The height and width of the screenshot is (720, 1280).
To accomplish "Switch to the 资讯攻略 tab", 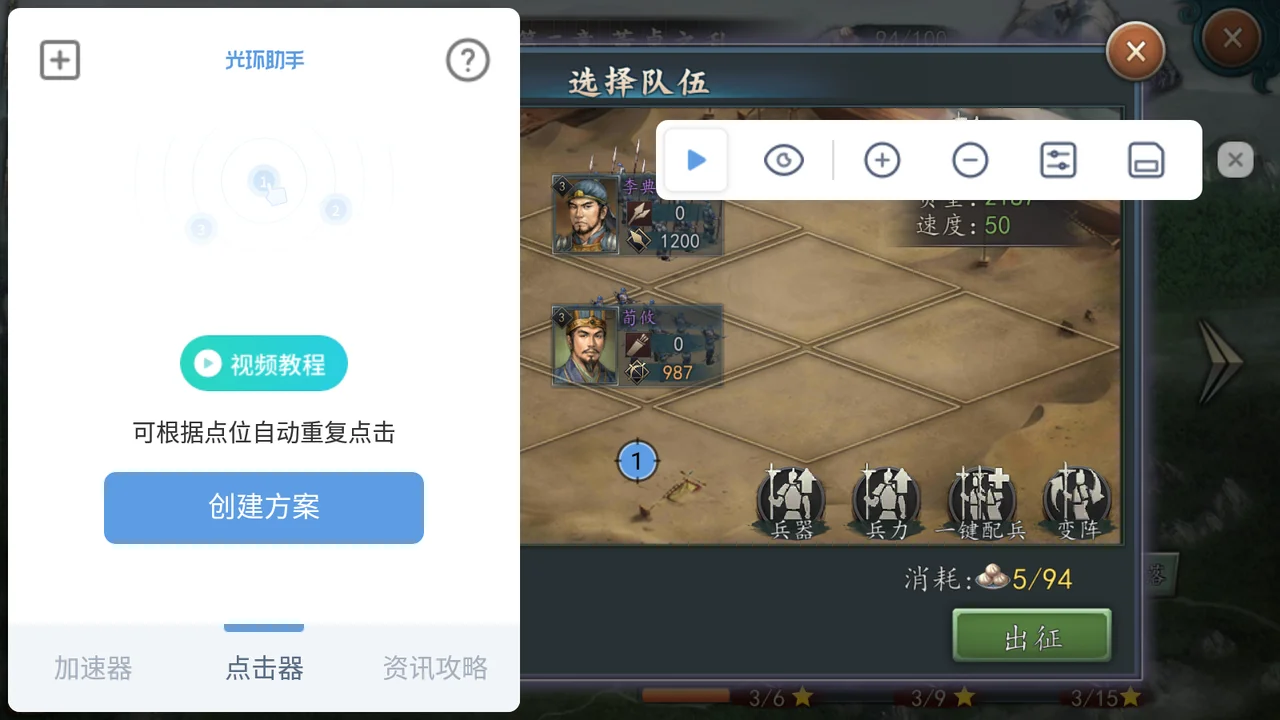I will [x=435, y=668].
